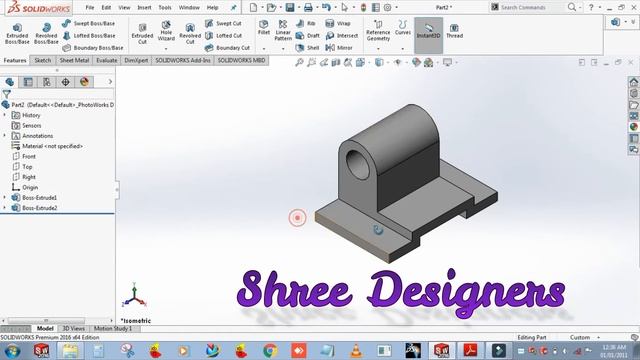The width and height of the screenshot is (640, 360).
Task: Open the Curves dropdown arrow
Action: click(x=402, y=49)
